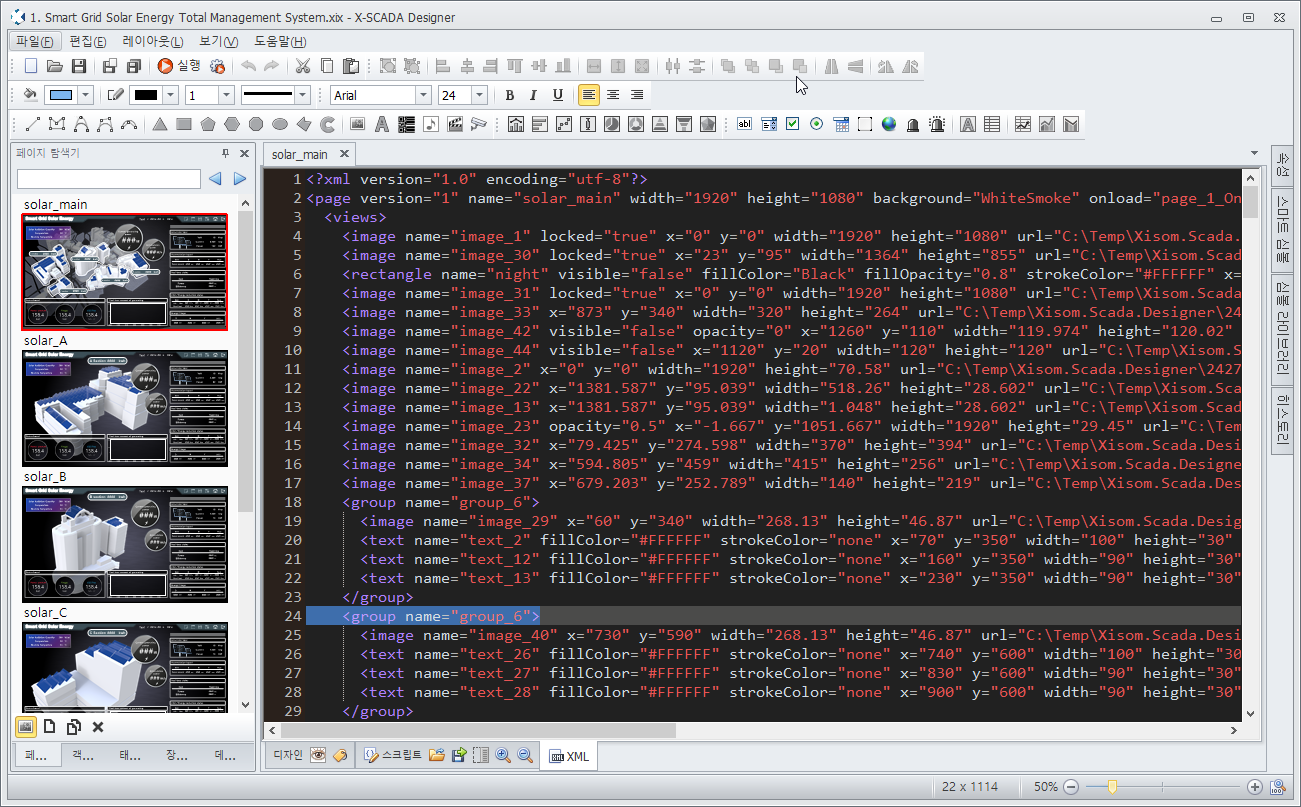Image resolution: width=1301 pixels, height=807 pixels.
Task: Insert a text box 'abl' control
Action: (x=744, y=124)
